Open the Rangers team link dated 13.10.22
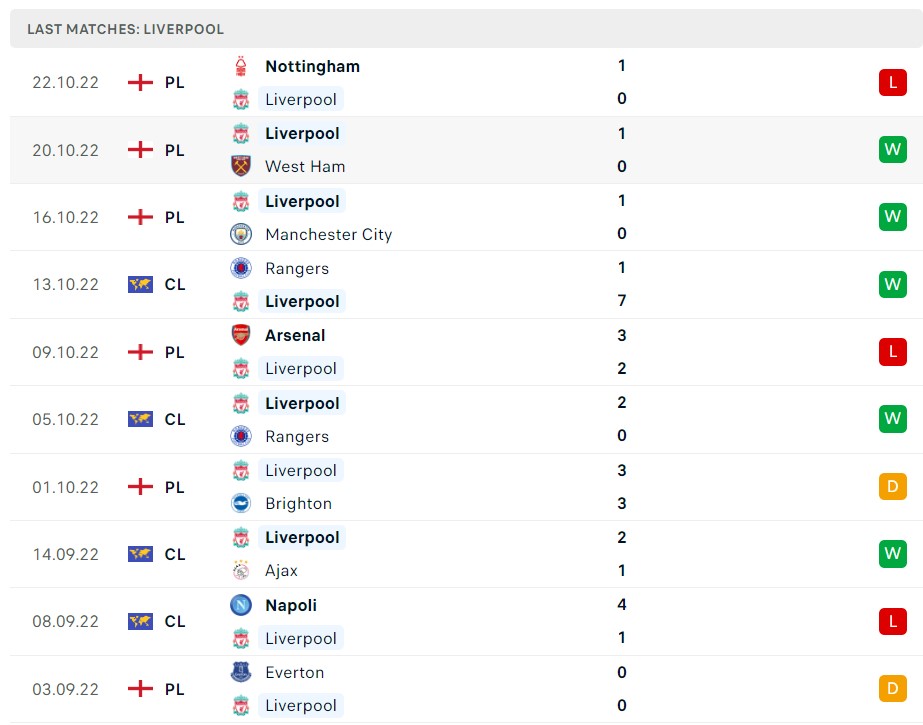Image resolution: width=923 pixels, height=725 pixels. (297, 268)
